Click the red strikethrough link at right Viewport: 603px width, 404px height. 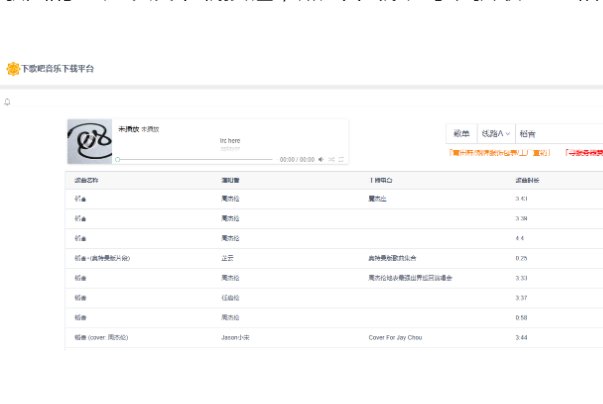pos(584,154)
